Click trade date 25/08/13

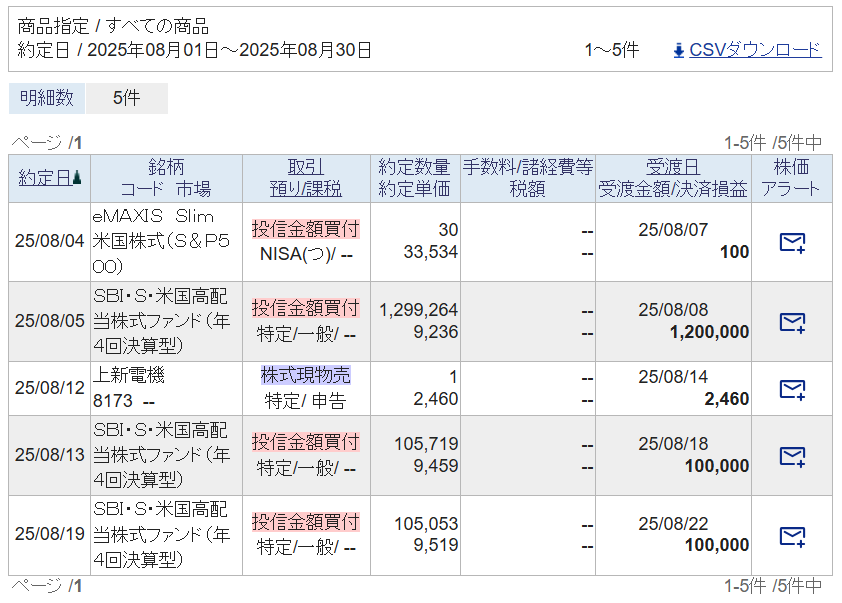(x=49, y=455)
